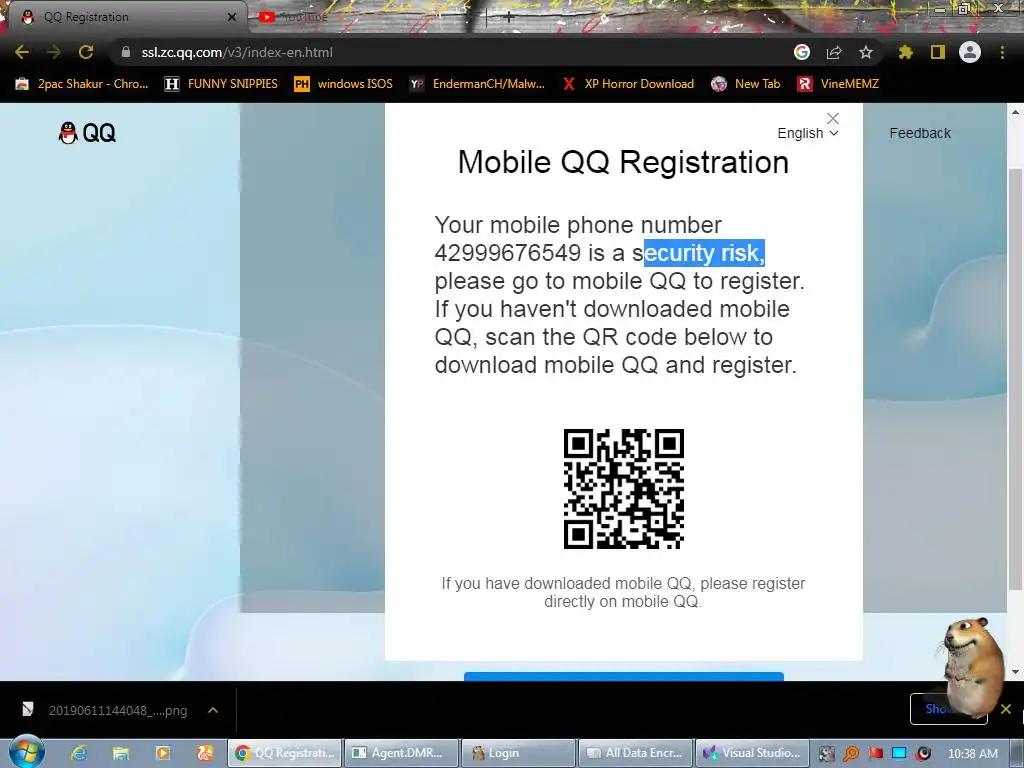Open a new tab with plus button
The height and width of the screenshot is (768, 1024).
coord(509,17)
